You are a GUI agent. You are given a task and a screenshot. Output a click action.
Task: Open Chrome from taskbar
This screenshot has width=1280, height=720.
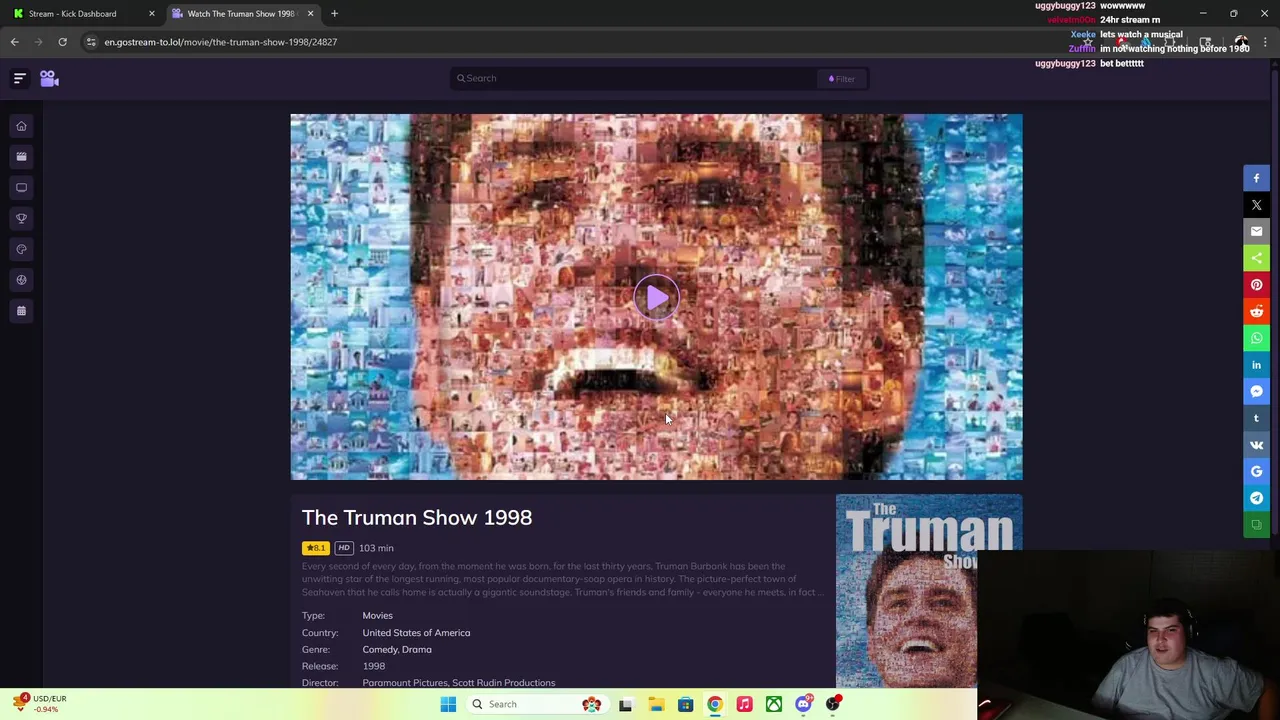point(715,704)
